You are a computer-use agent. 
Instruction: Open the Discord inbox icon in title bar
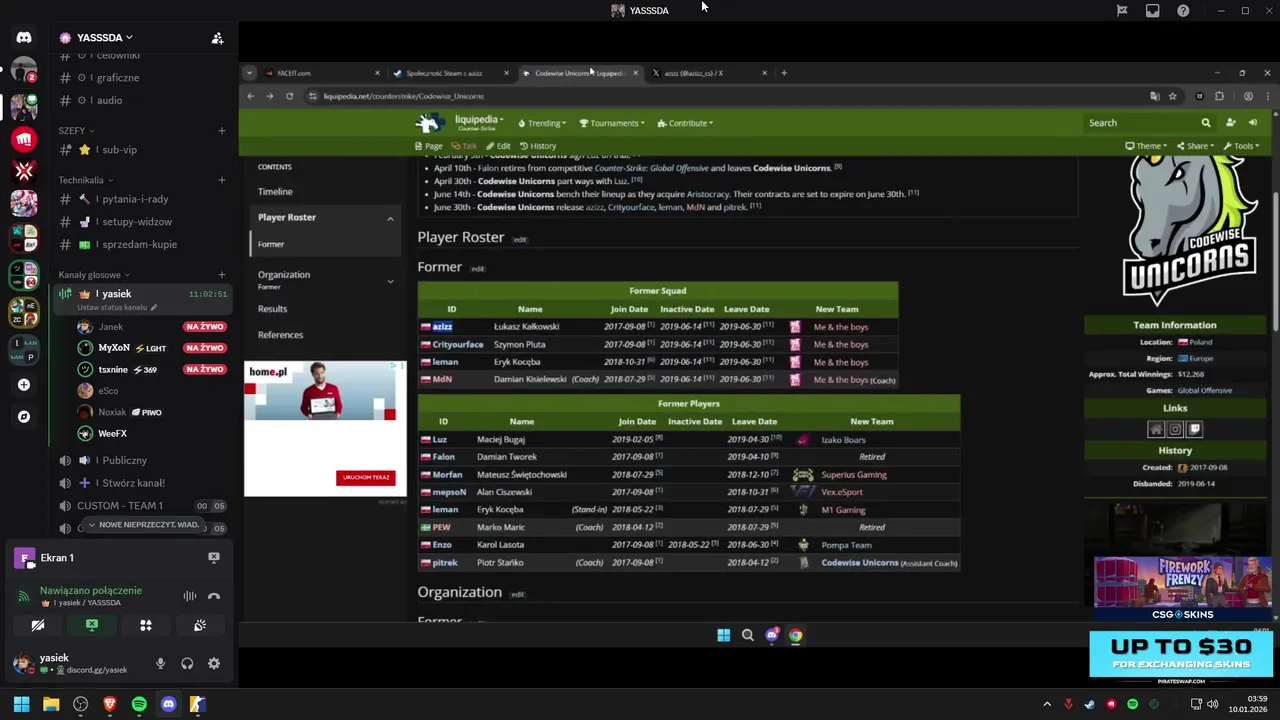pyautogui.click(x=1152, y=11)
